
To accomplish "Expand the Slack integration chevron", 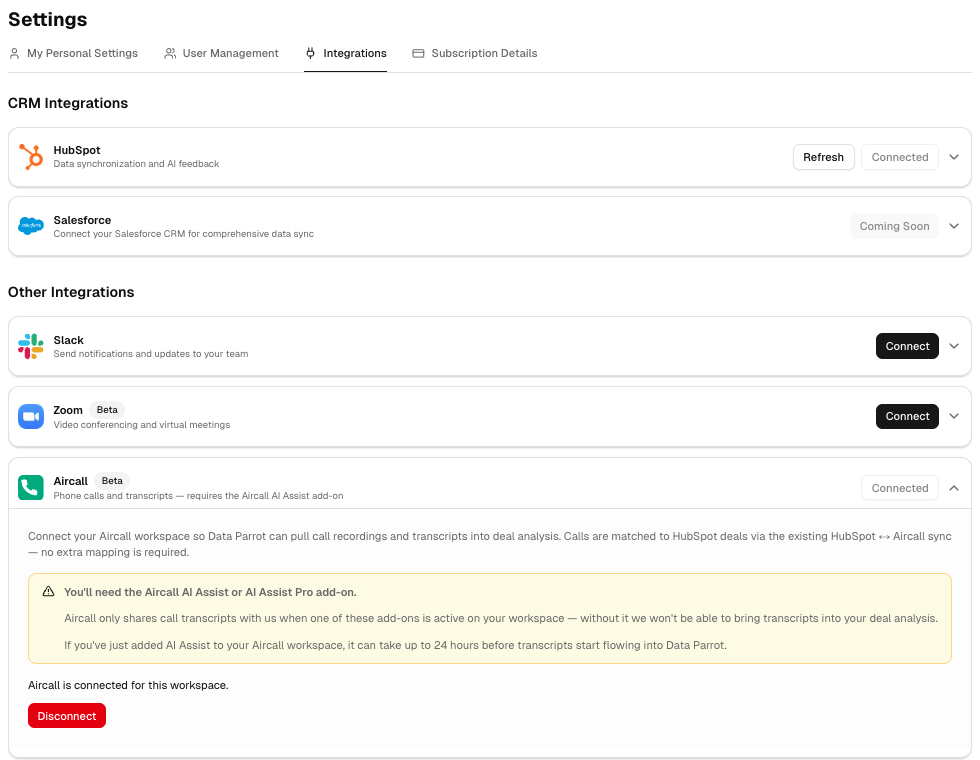I will click(x=954, y=346).
